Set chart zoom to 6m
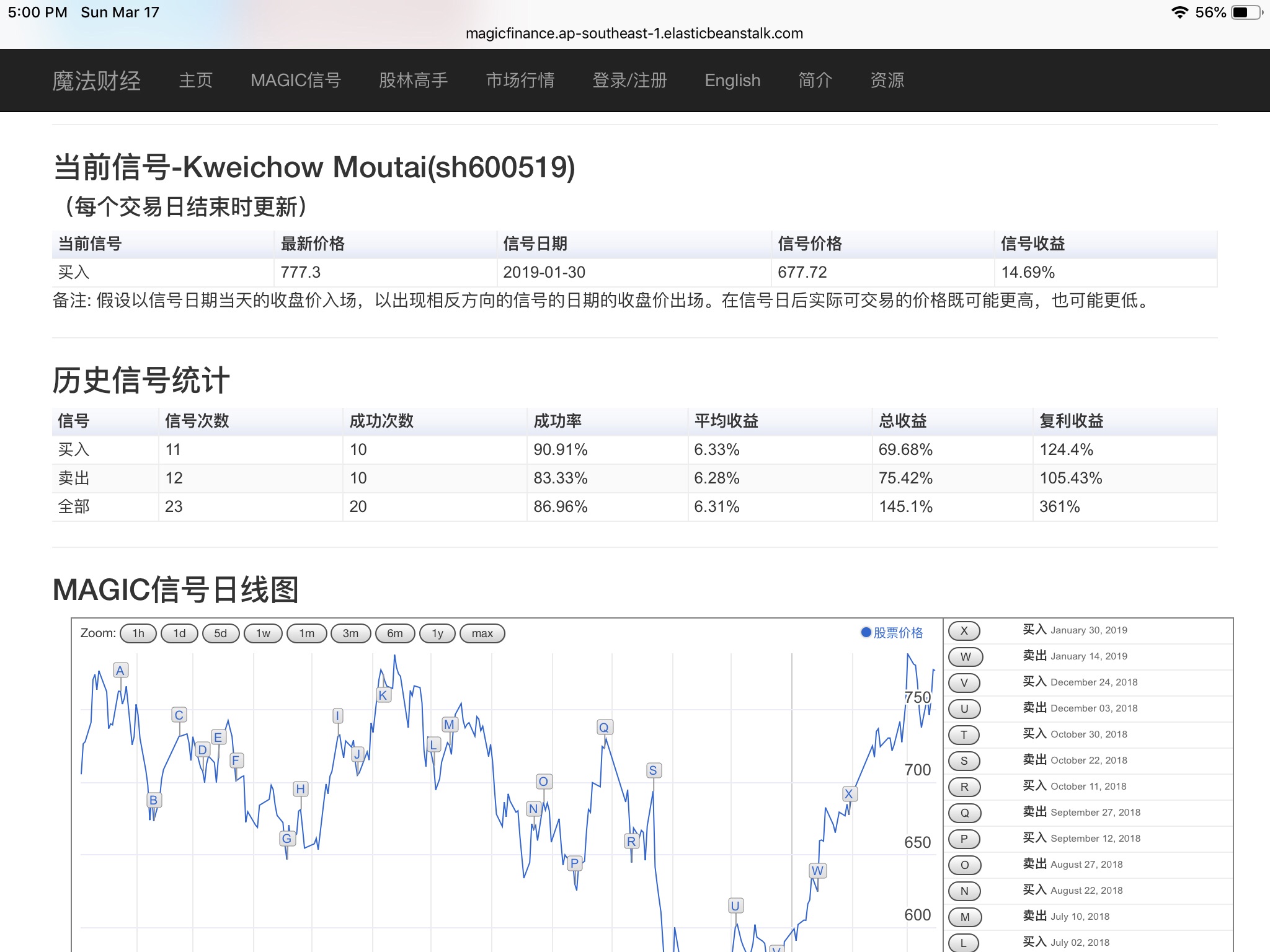The width and height of the screenshot is (1270, 952). pos(395,633)
